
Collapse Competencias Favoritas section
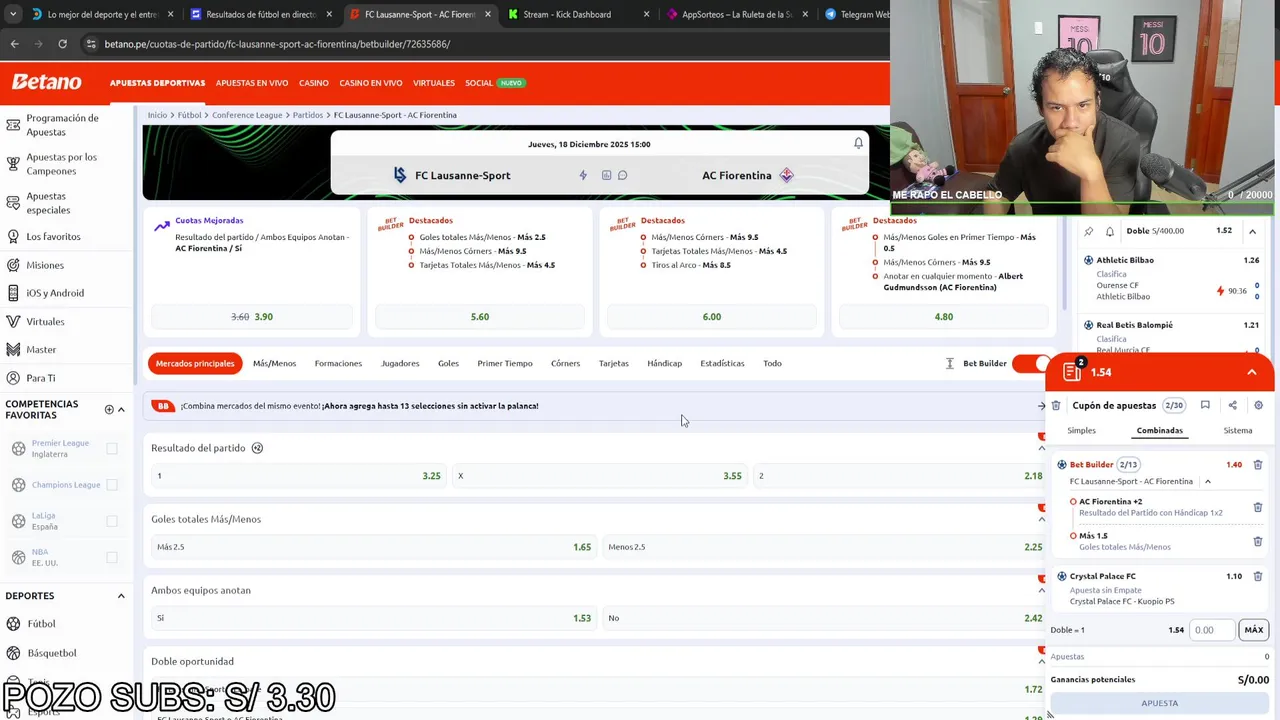[121, 409]
